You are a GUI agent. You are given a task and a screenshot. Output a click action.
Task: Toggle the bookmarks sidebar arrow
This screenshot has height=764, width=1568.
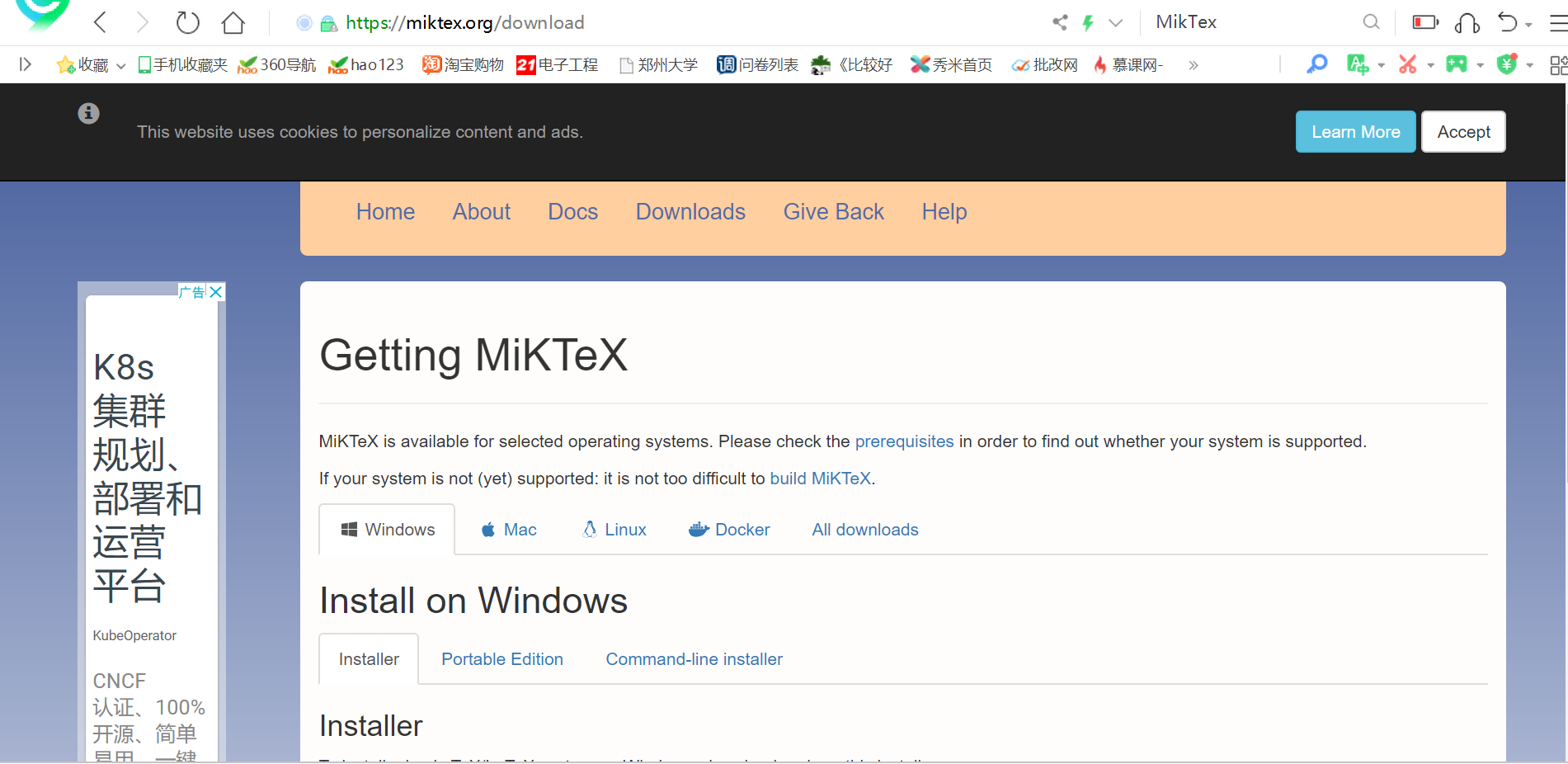click(26, 64)
